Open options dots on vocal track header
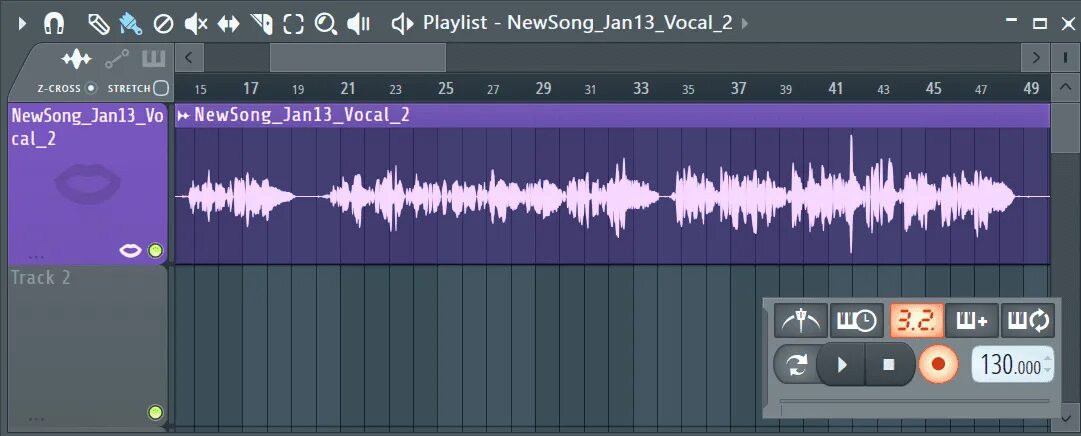 37,257
